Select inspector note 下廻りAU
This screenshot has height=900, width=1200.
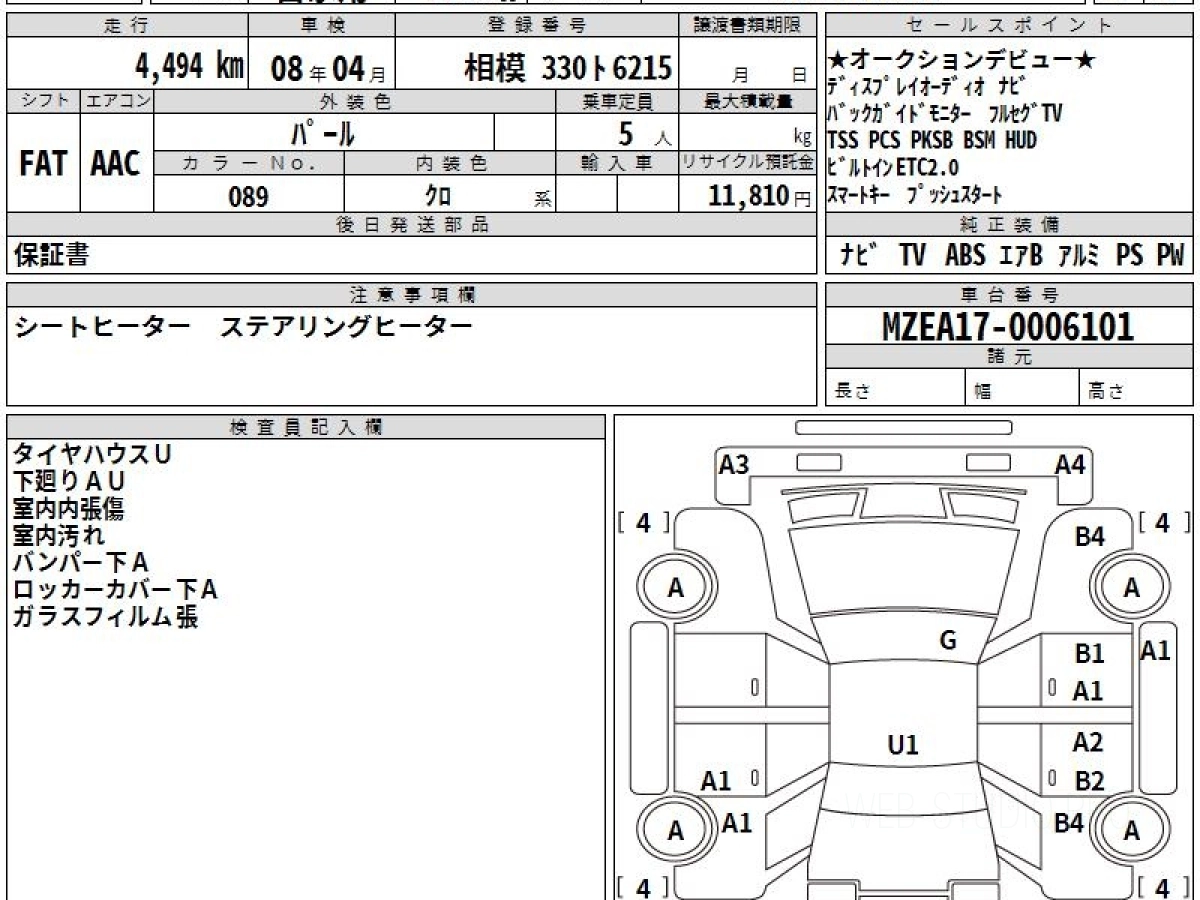tap(69, 482)
